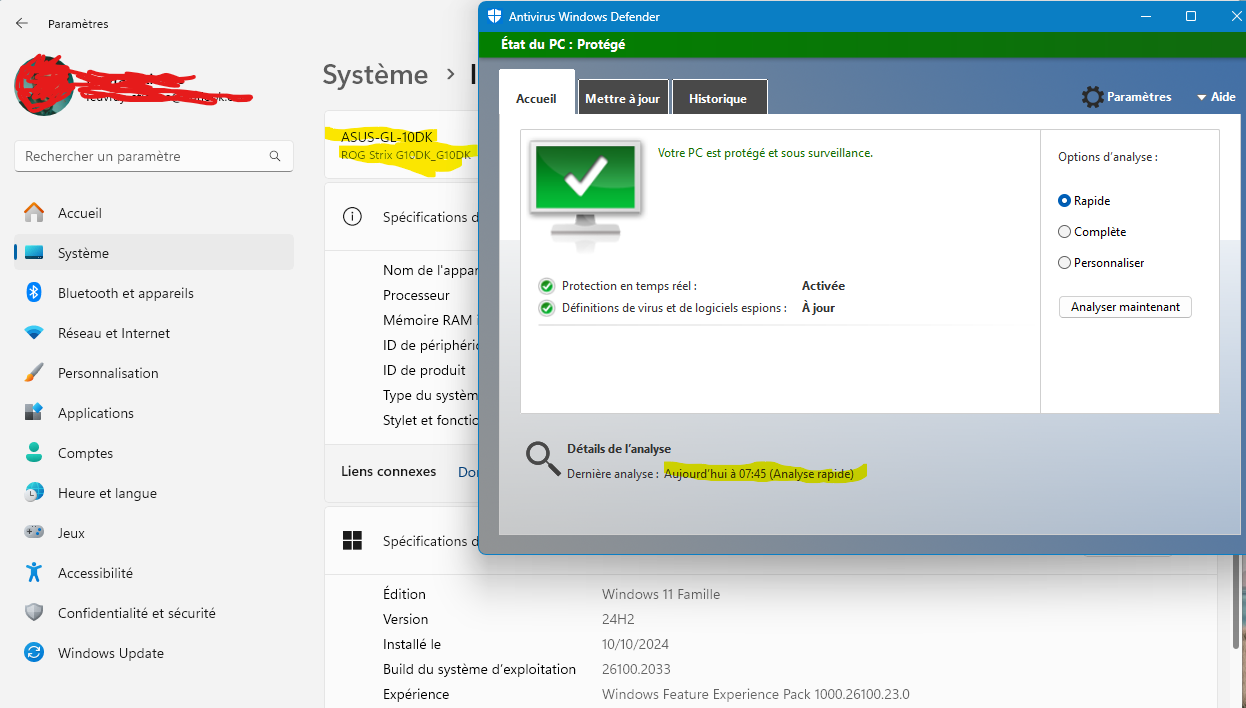1246x708 pixels.
Task: Open Heure et langue clock icon
Action: (x=34, y=493)
